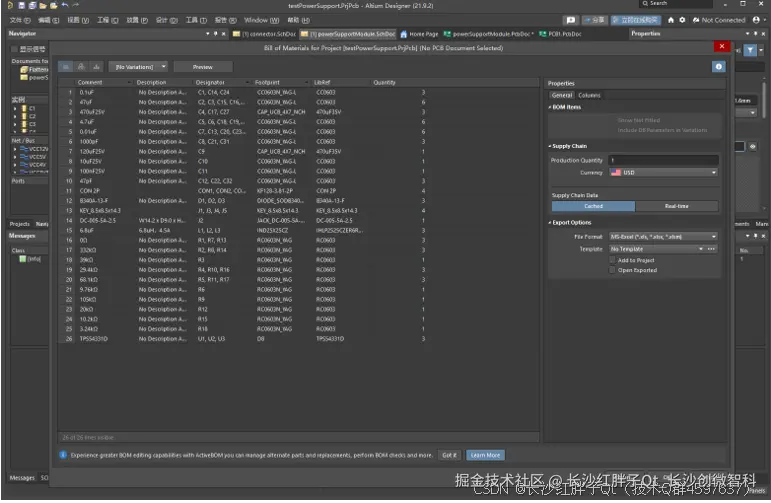
Task: Open the Help menu
Action: 298,20
